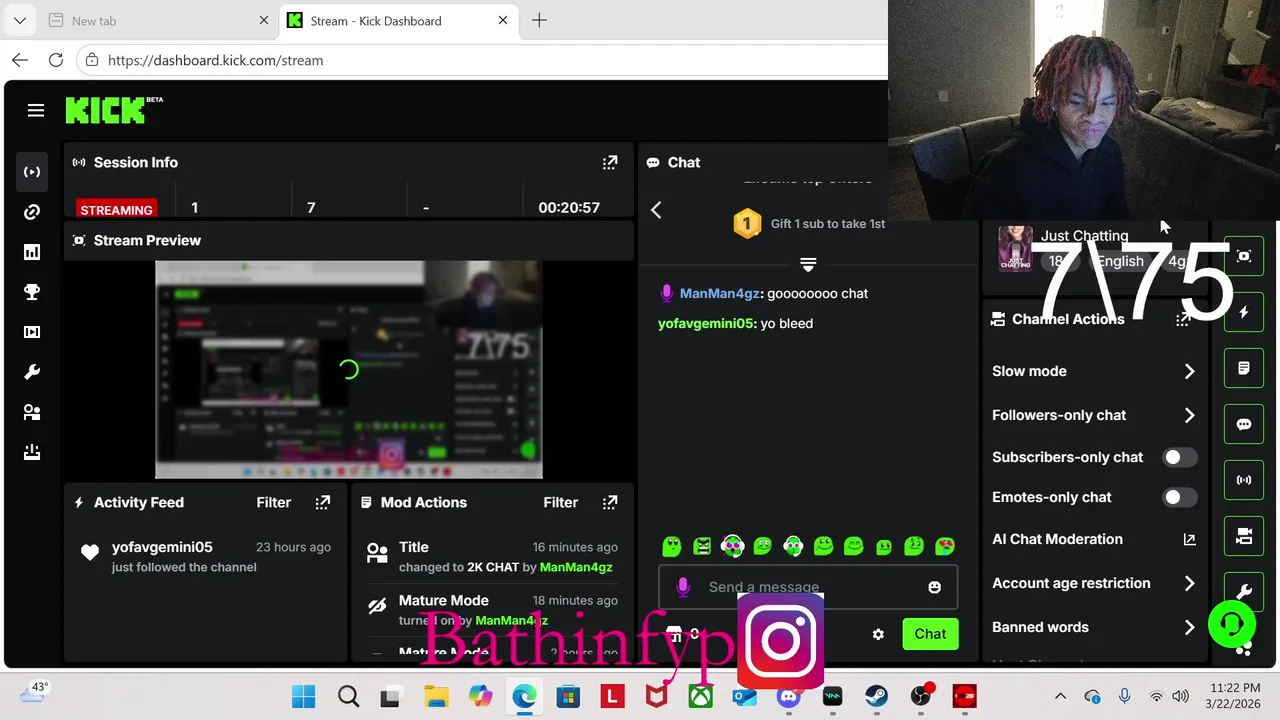Open a new browser tab with plus
Image resolution: width=1280 pixels, height=720 pixels.
[x=539, y=20]
